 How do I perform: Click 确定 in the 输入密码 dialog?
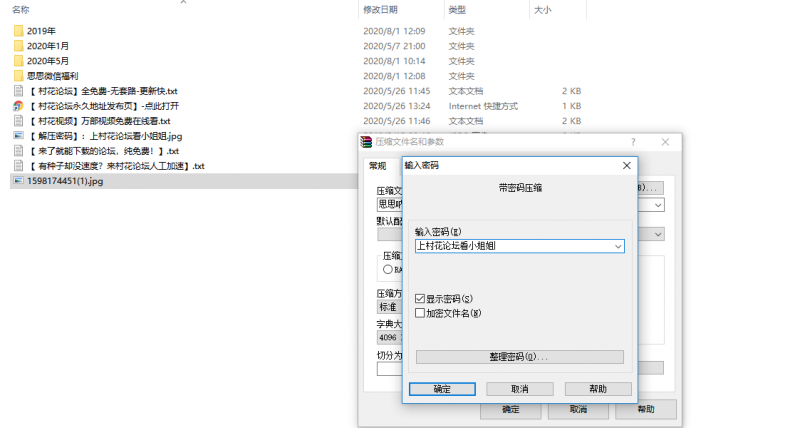(442, 389)
